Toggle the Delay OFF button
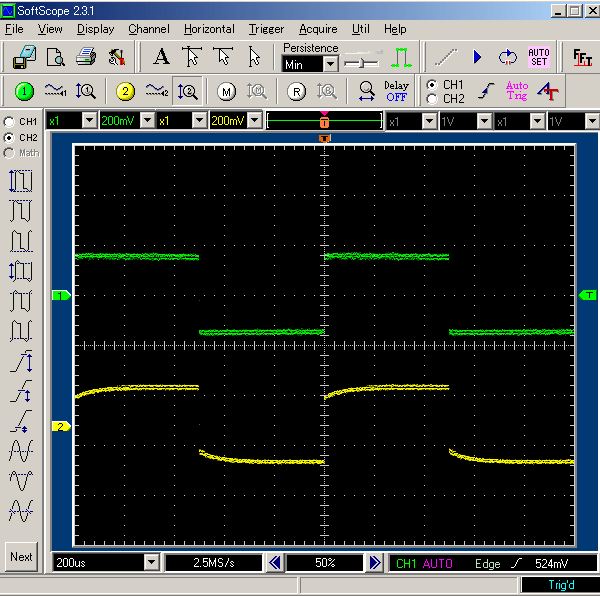This screenshot has width=600, height=596. pyautogui.click(x=396, y=92)
